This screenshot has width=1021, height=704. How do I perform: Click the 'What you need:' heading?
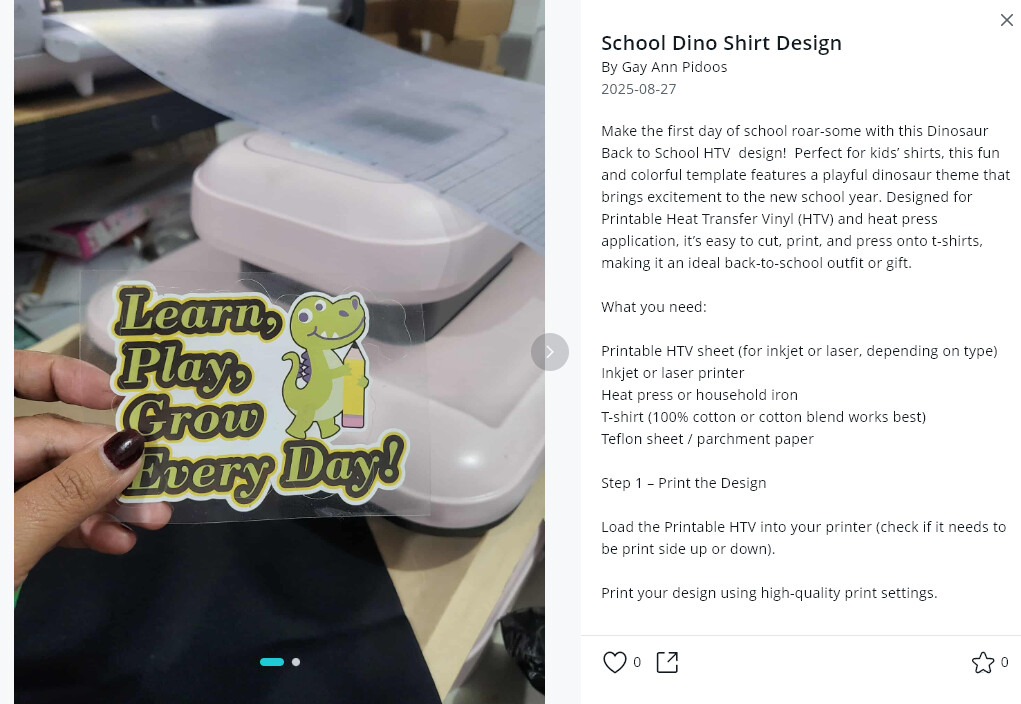click(x=653, y=307)
